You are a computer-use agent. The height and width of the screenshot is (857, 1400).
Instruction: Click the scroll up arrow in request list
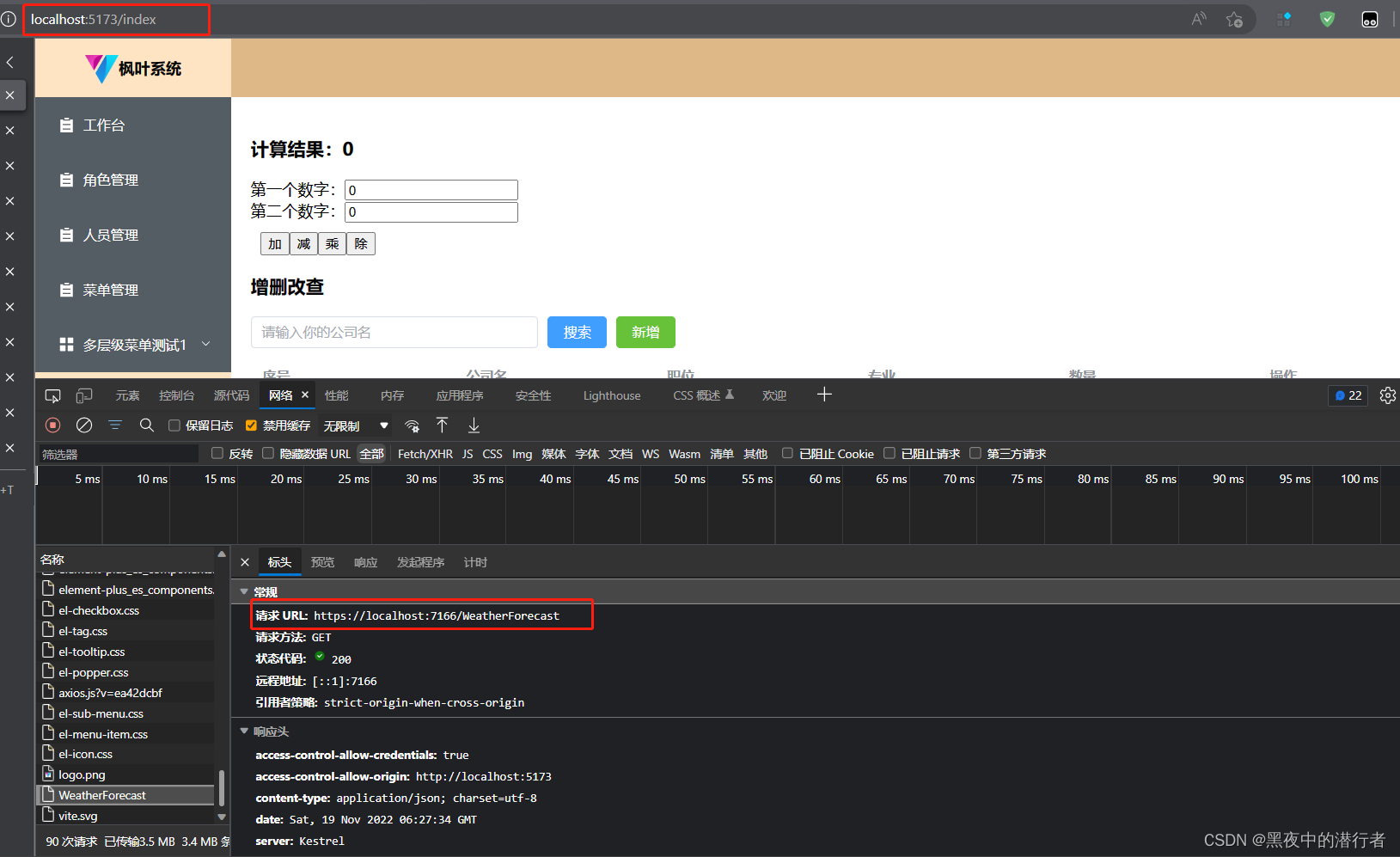click(222, 554)
